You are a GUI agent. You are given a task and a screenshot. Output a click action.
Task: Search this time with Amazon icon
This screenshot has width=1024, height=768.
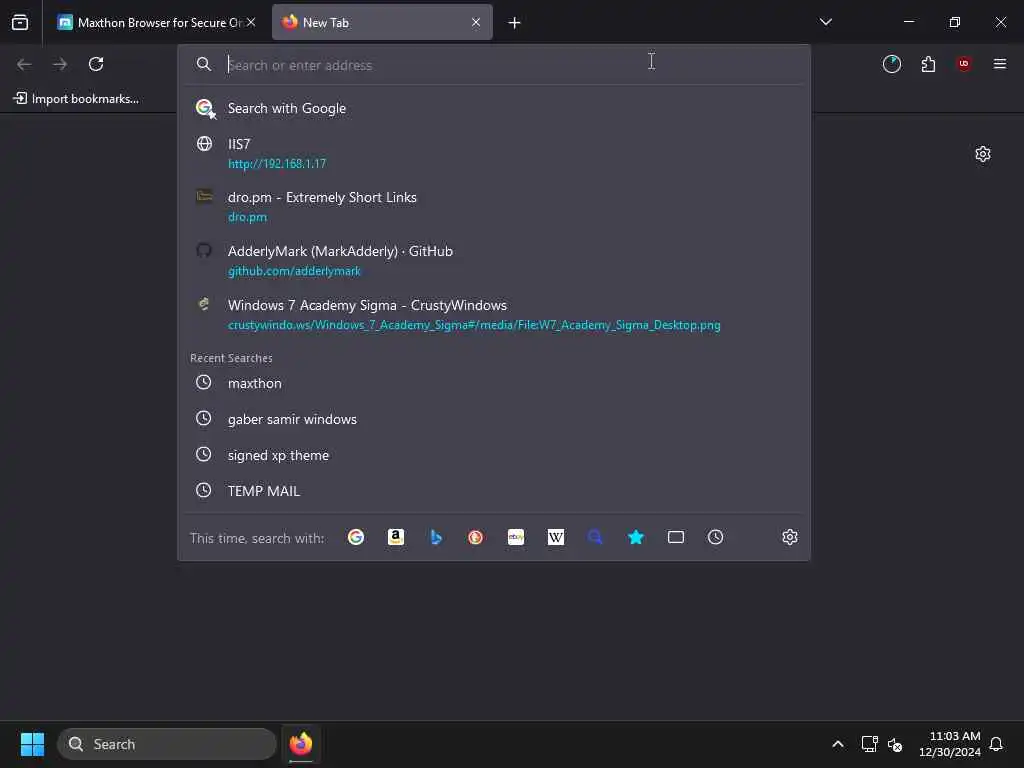click(x=396, y=537)
